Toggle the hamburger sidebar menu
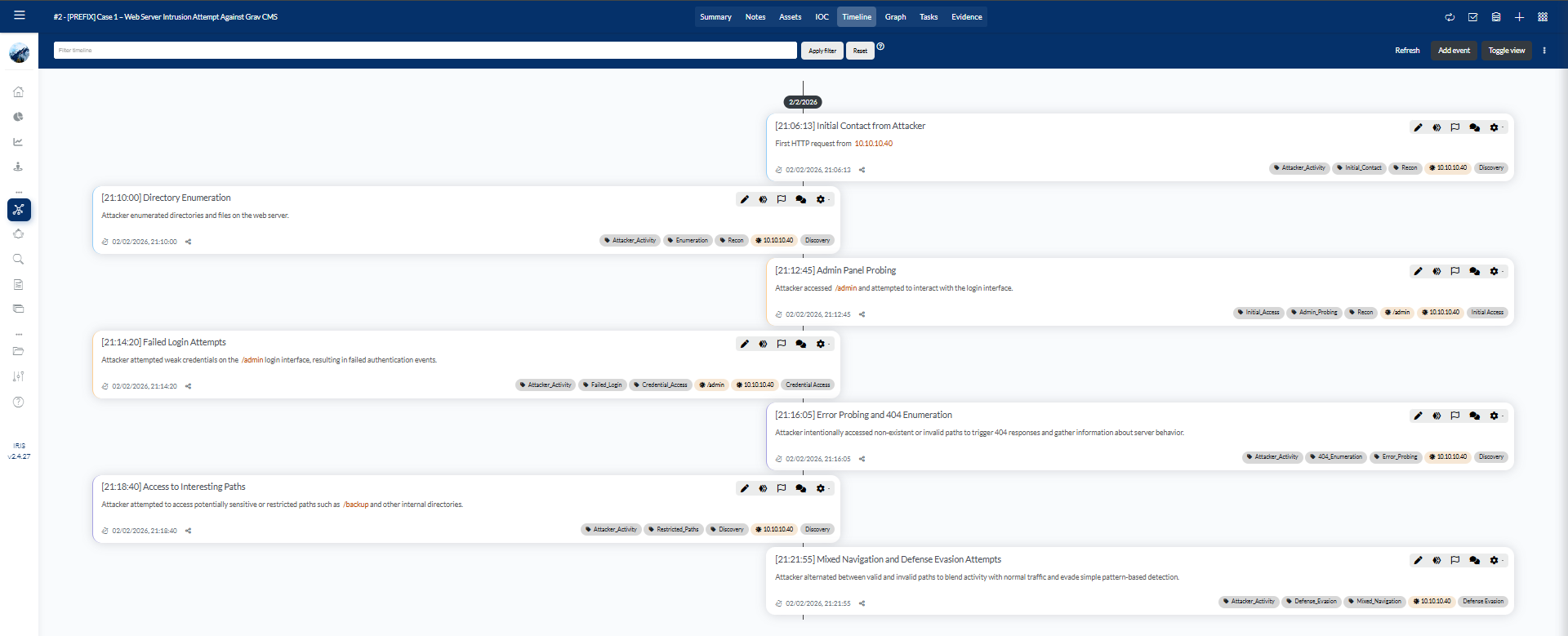This screenshot has height=636, width=1568. (x=20, y=16)
